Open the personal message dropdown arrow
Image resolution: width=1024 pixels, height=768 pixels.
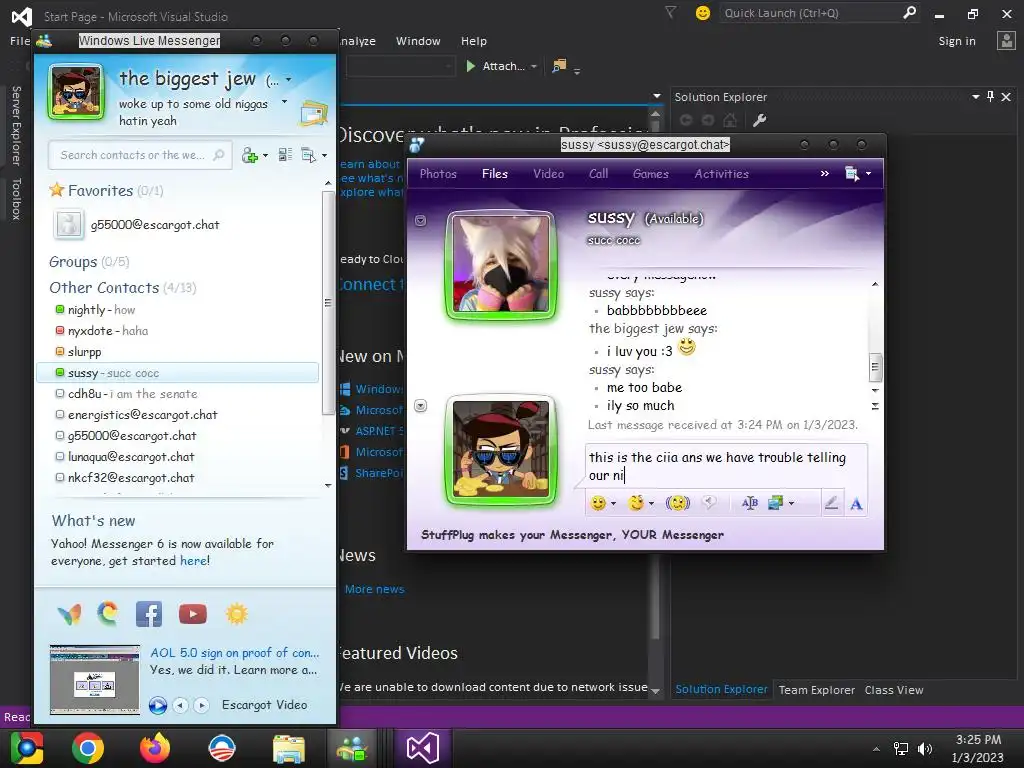(284, 102)
